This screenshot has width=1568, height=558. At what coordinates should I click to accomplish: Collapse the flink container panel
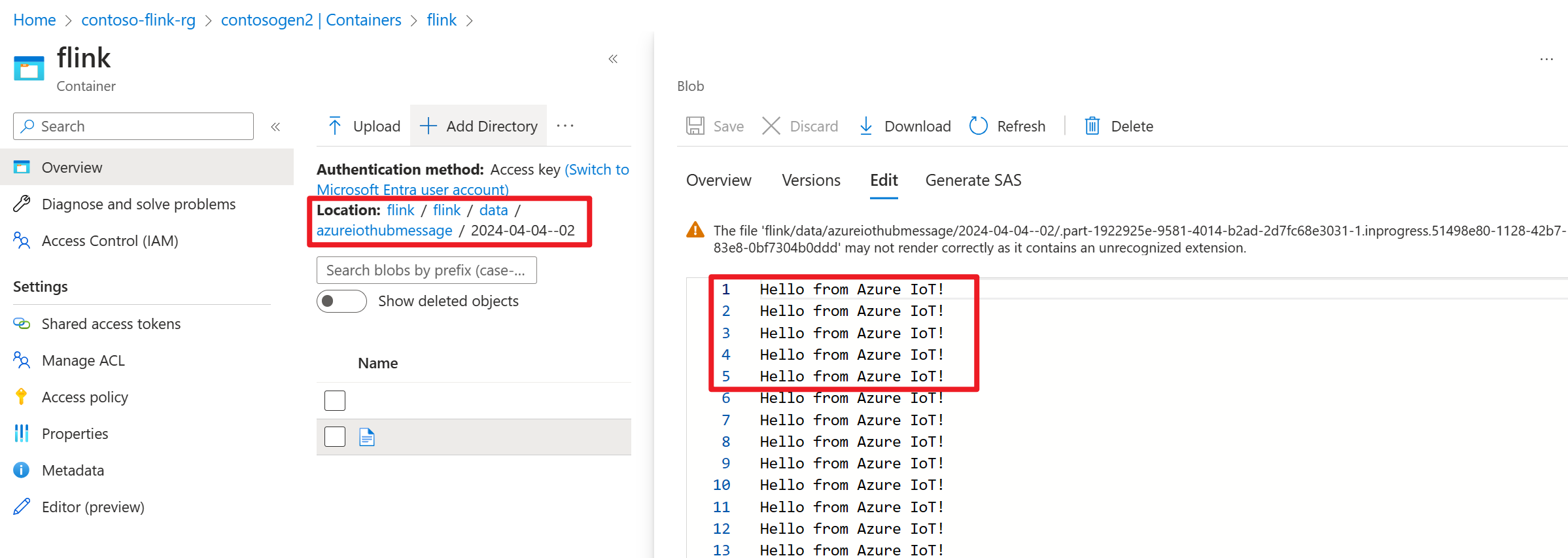[x=613, y=60]
